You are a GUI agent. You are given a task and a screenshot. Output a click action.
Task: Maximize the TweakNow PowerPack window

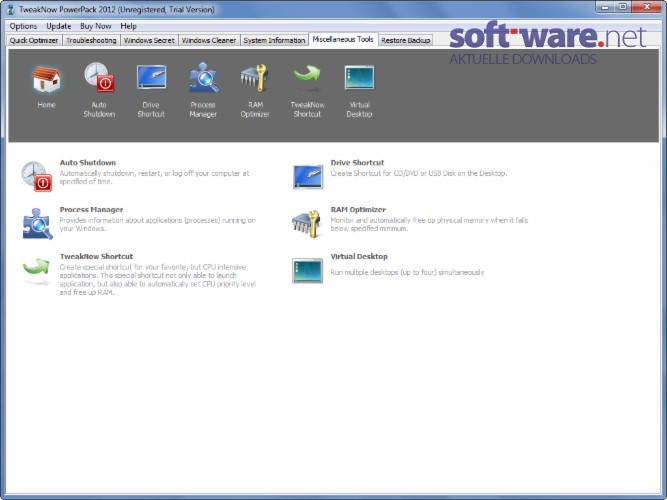click(623, 7)
